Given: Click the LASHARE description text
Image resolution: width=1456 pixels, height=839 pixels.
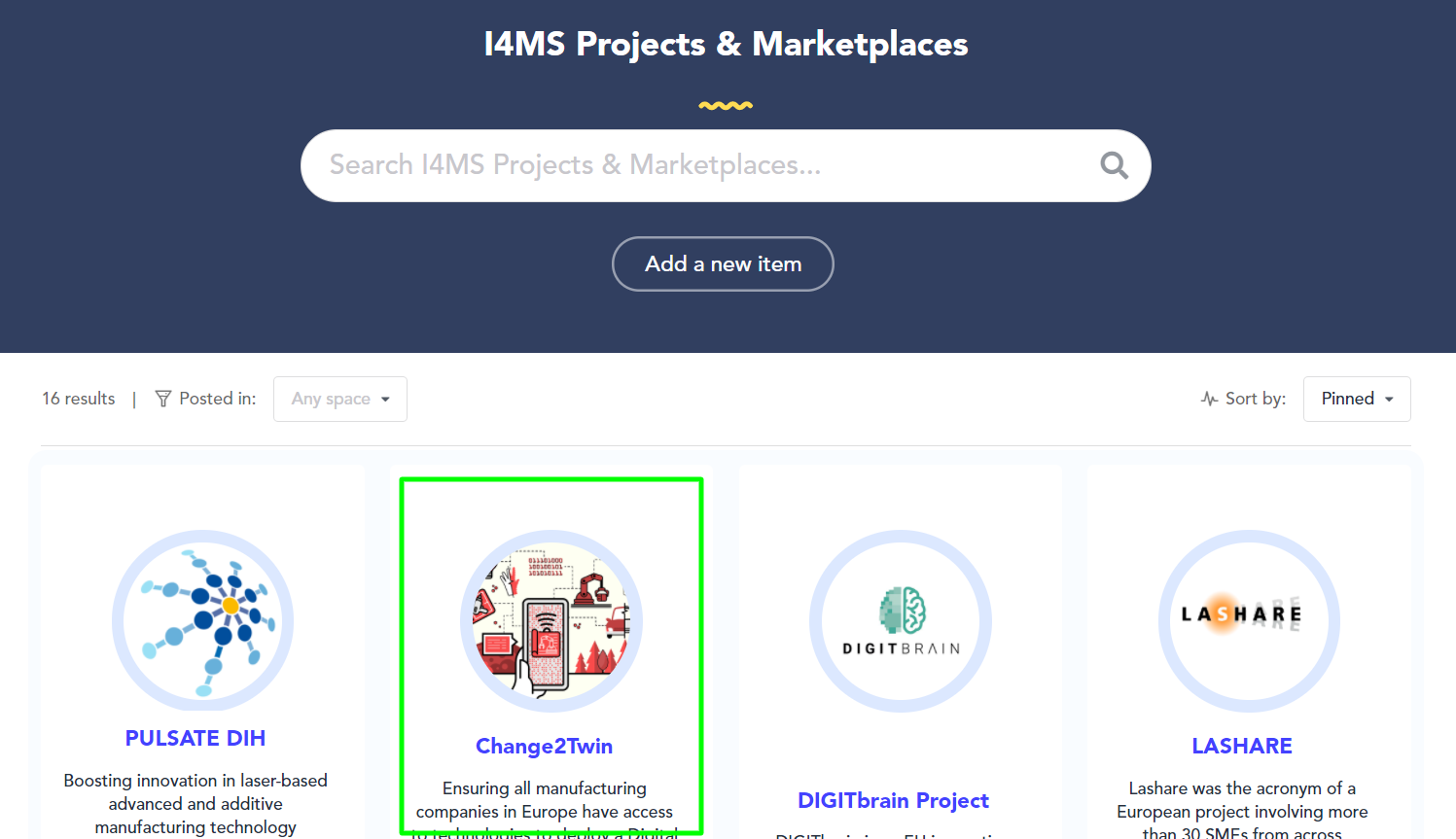Looking at the screenshot, I should tap(1242, 809).
